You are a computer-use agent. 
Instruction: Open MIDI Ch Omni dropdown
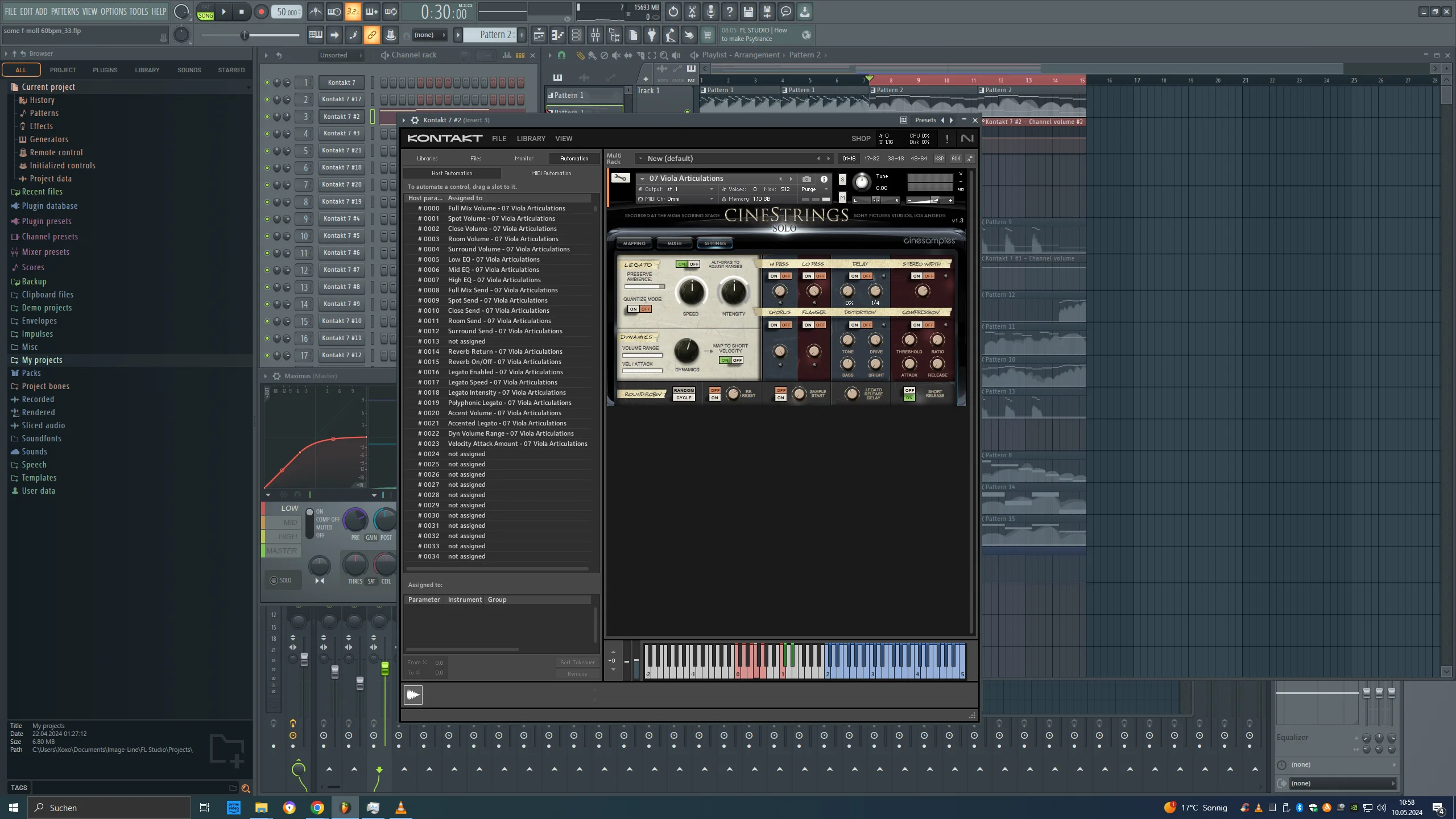click(677, 199)
